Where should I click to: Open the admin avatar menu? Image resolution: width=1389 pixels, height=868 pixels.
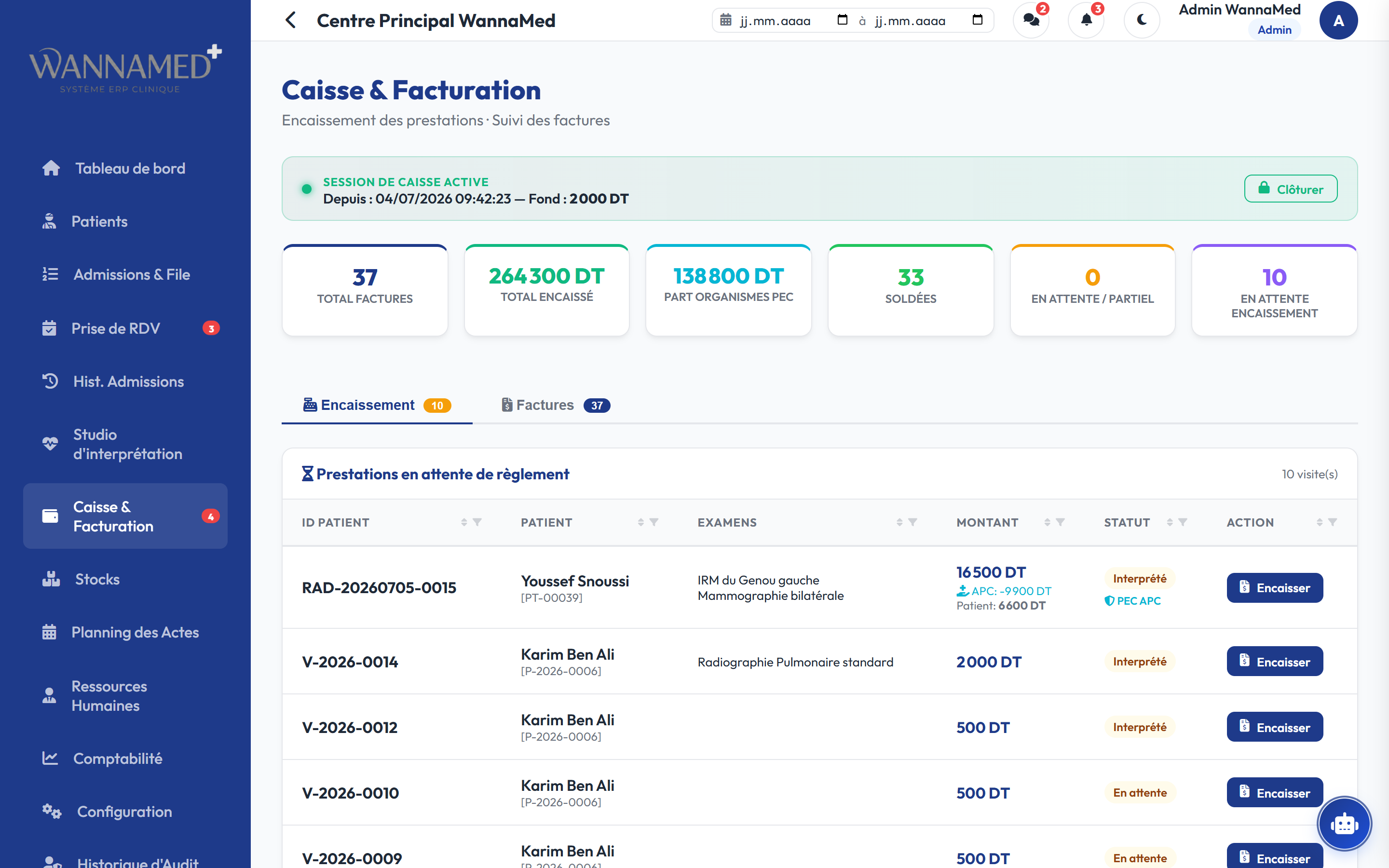click(1338, 20)
